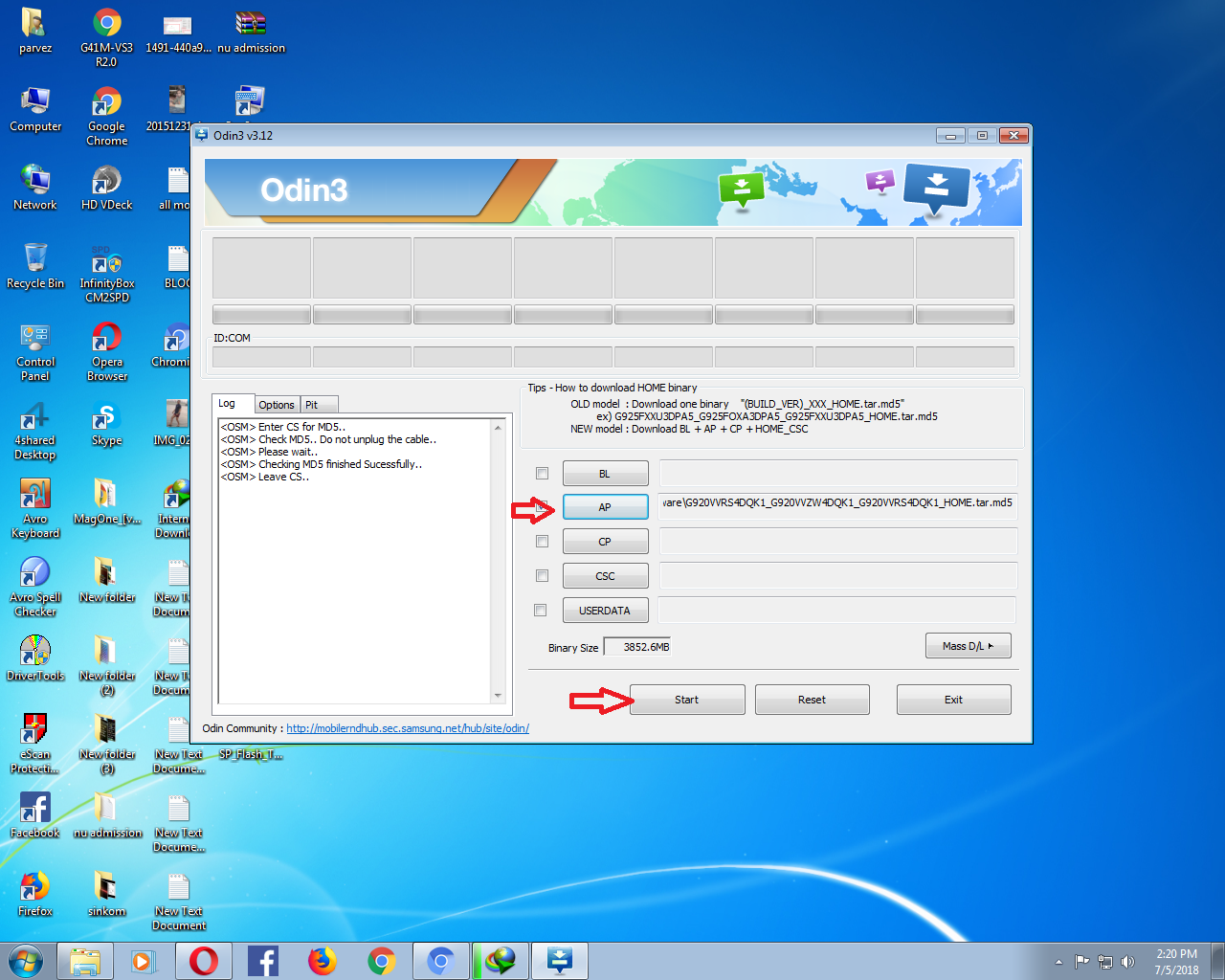Screen dimensions: 1225x980
Task: Enable the USERDATA checkbox in Odin
Action: [541, 610]
